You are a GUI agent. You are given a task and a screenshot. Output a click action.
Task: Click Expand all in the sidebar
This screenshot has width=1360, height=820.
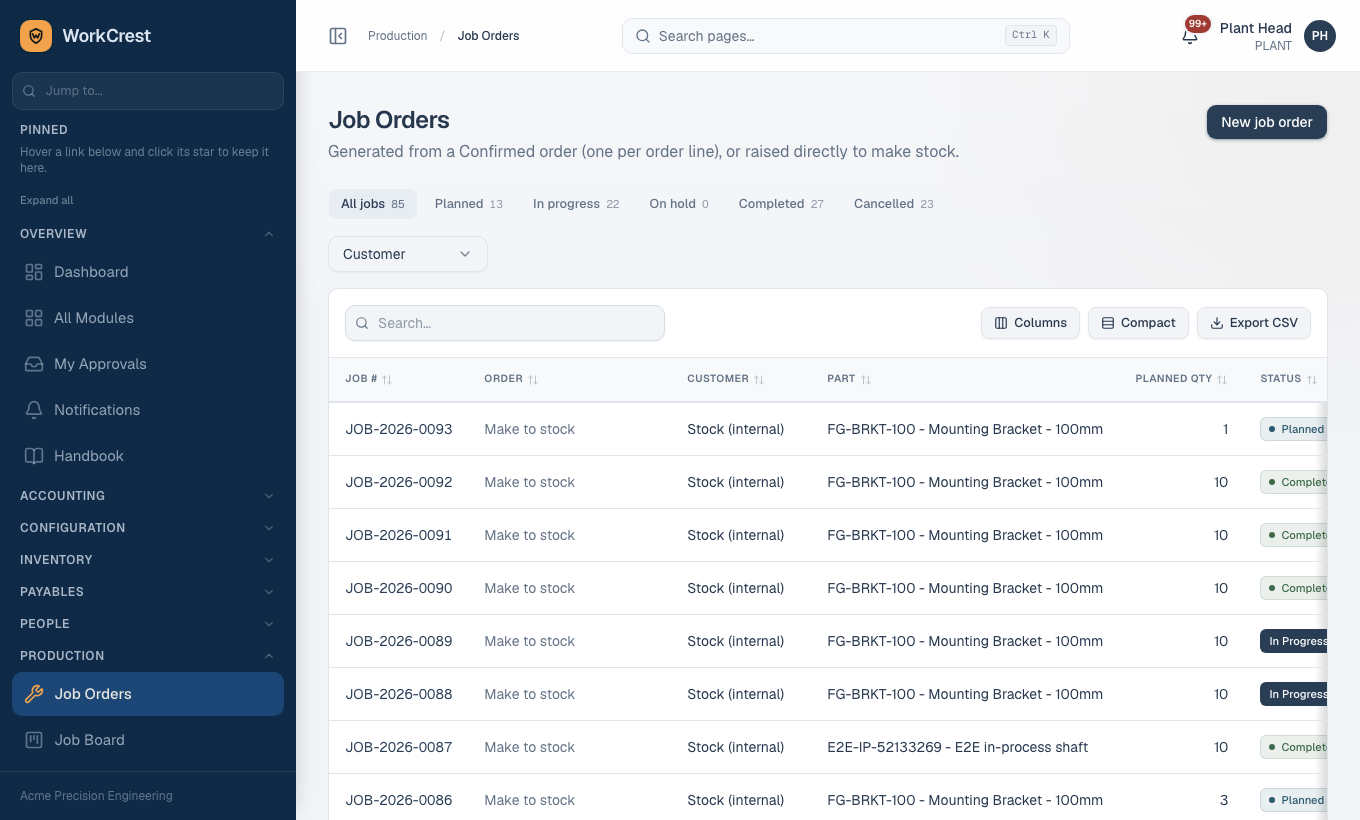pos(47,200)
